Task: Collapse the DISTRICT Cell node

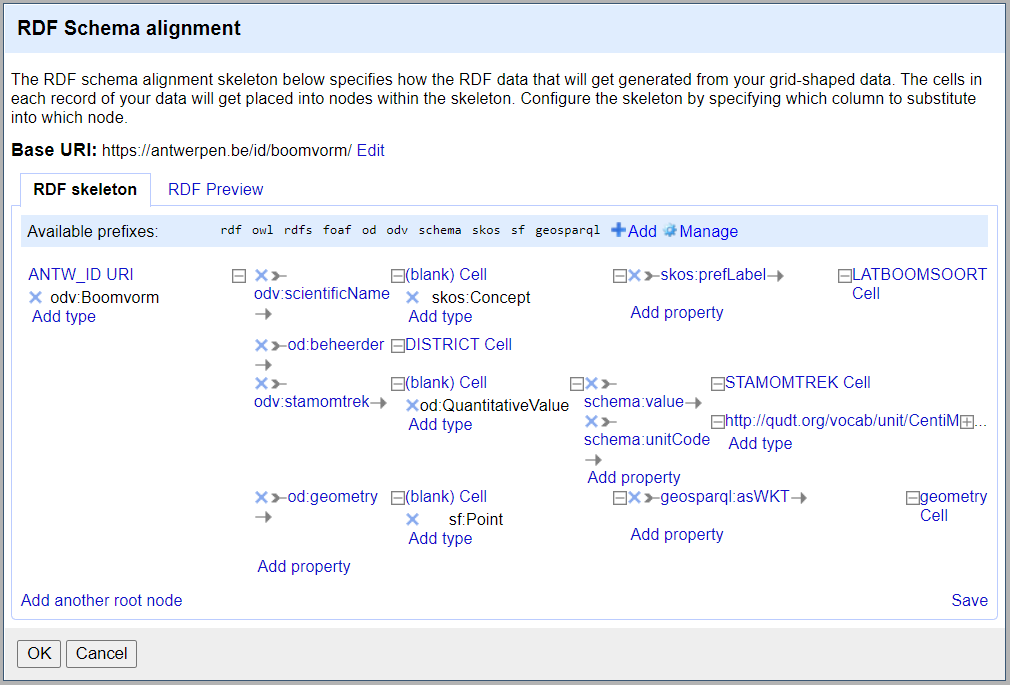Action: [x=397, y=346]
